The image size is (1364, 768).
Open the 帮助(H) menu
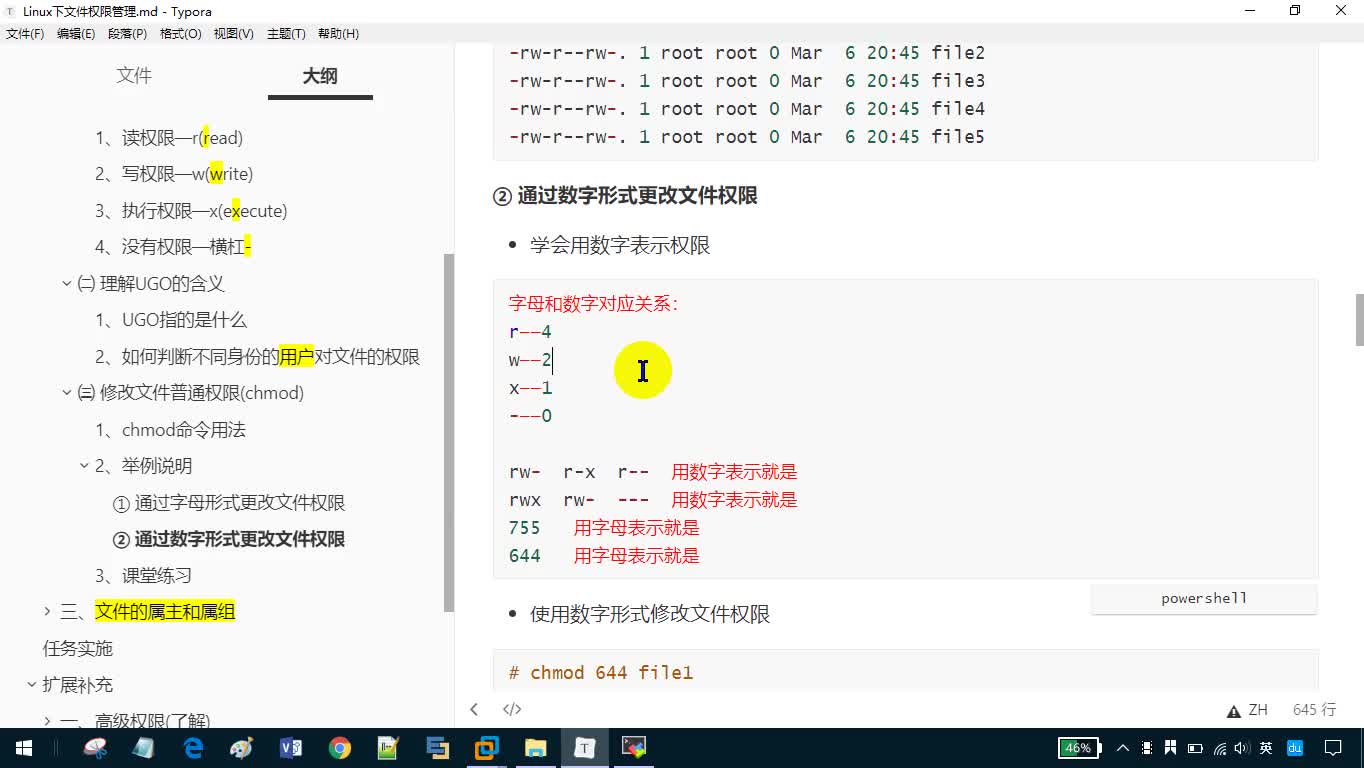(338, 33)
